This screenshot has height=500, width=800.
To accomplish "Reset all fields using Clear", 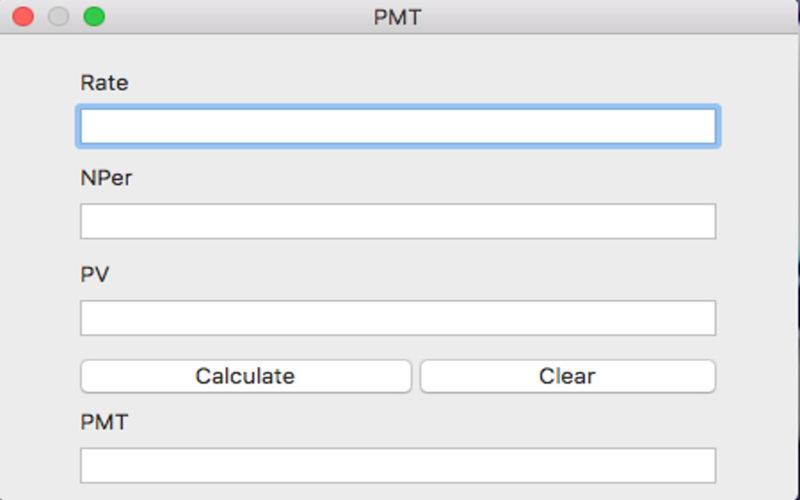I will pos(568,377).
